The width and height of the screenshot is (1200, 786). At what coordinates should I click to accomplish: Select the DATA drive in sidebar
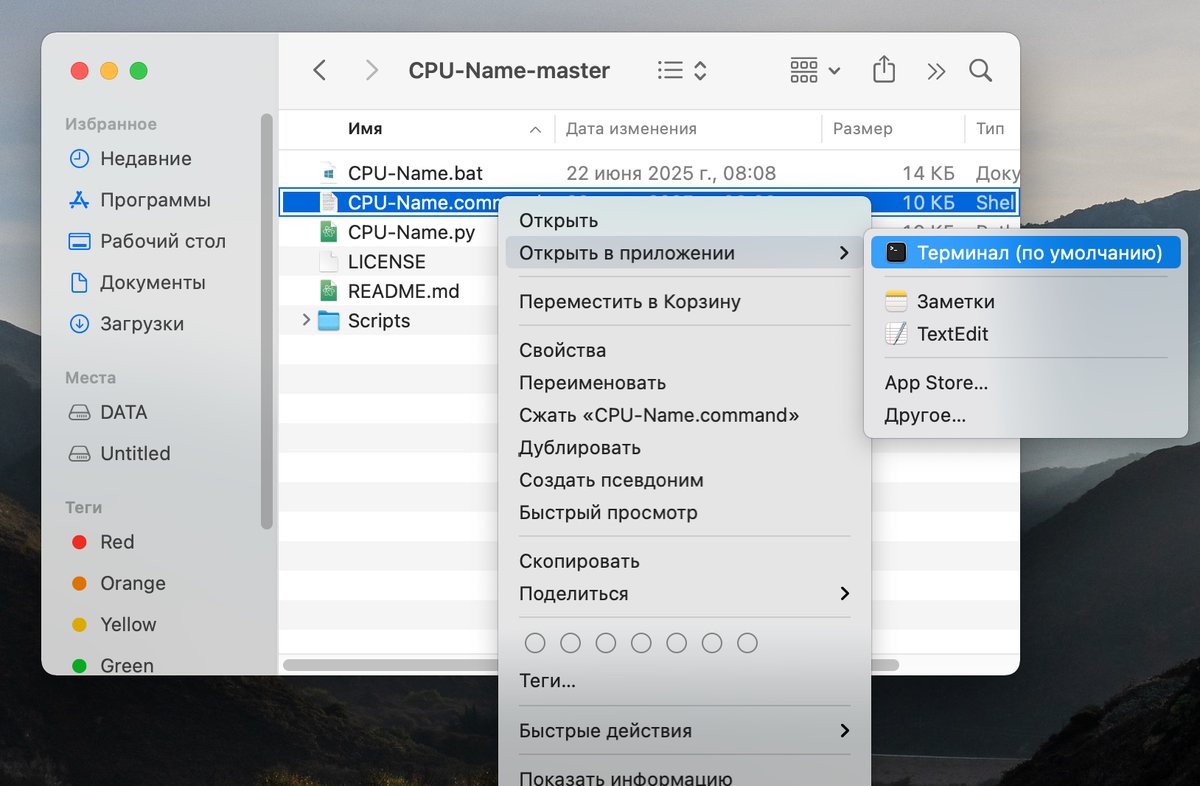coord(123,412)
